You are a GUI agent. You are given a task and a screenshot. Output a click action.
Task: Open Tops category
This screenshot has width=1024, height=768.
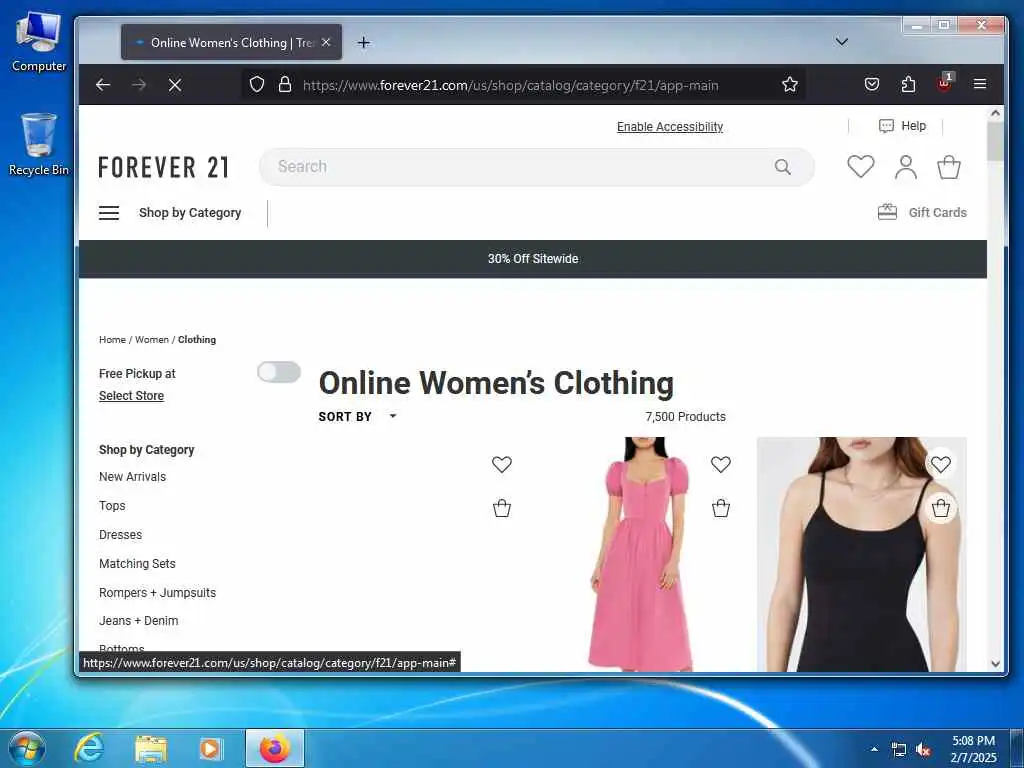tap(112, 505)
